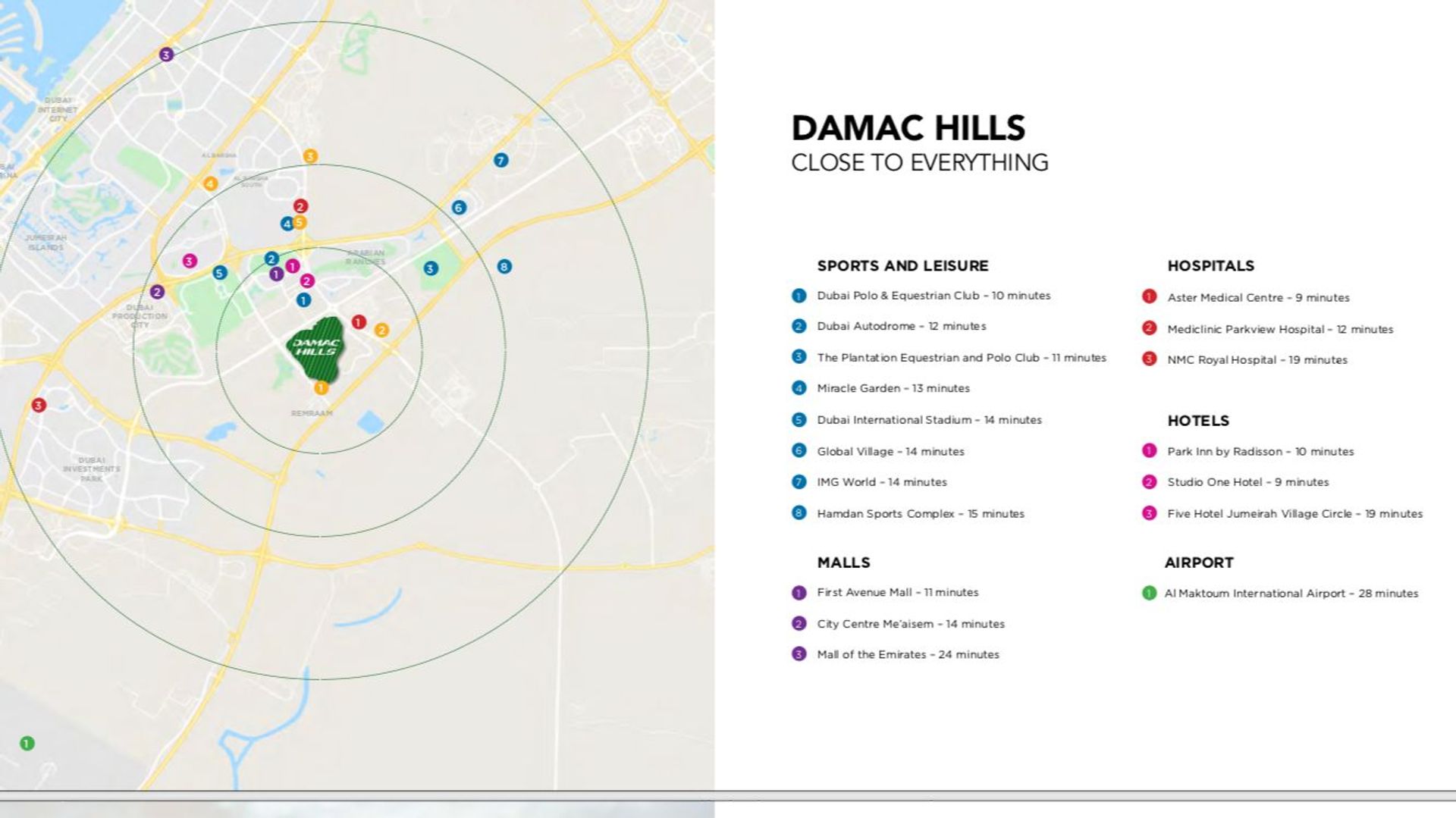1456x818 pixels.
Task: Select 'NMC Royal Hospital - 19 minutes'
Action: 1257,360
